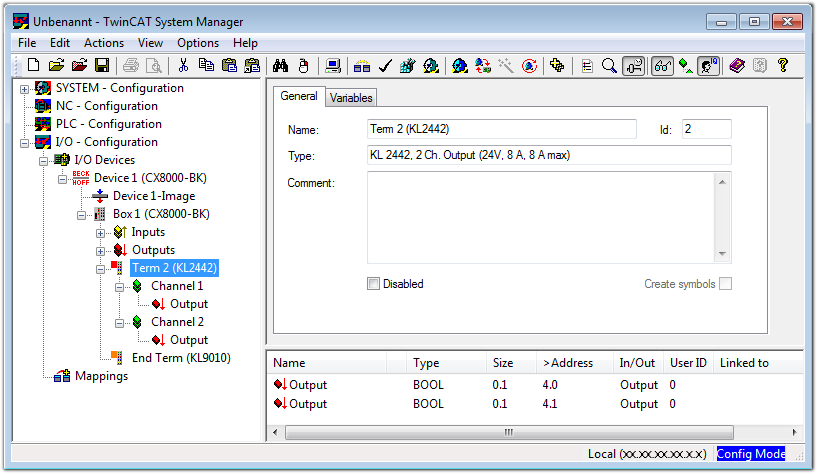Click the Id field showing 2
The height and width of the screenshot is (474, 817).
[x=707, y=129]
